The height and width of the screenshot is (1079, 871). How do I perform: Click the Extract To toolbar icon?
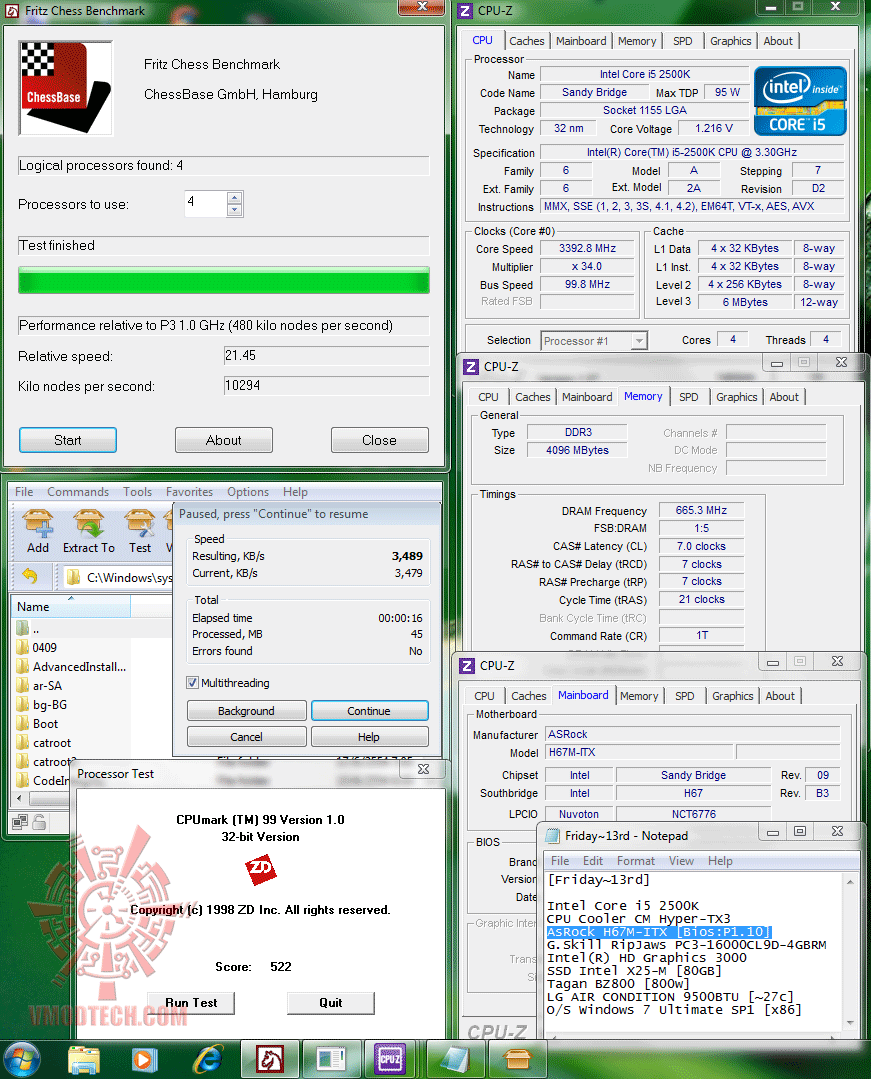[89, 531]
